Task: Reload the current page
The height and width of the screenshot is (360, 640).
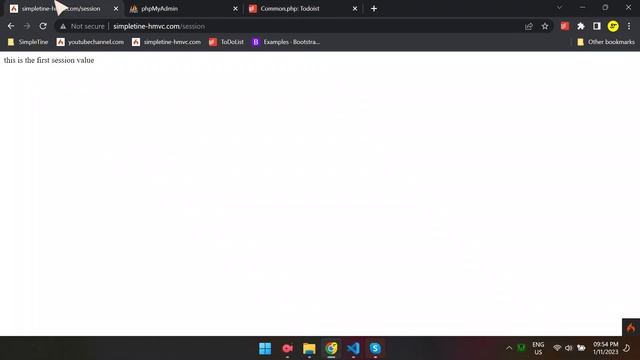Action: (43, 26)
